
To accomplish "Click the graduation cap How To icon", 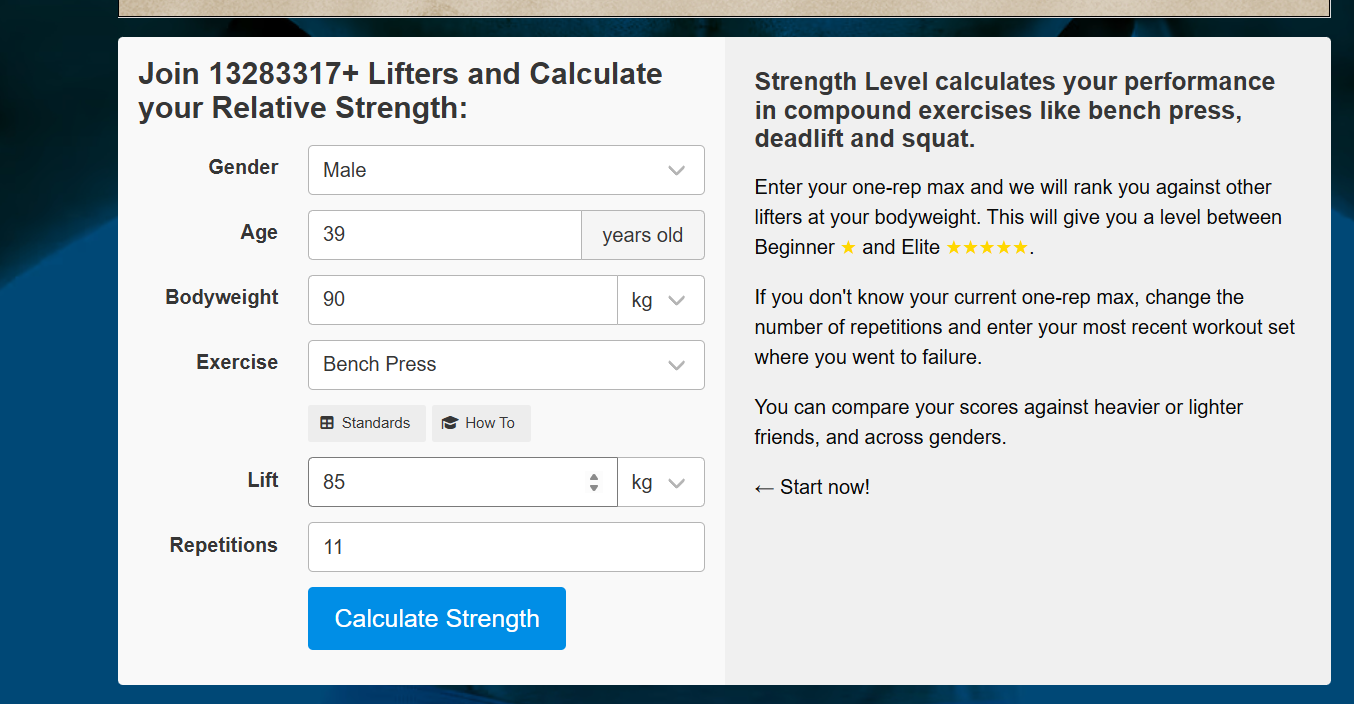I will pyautogui.click(x=450, y=423).
